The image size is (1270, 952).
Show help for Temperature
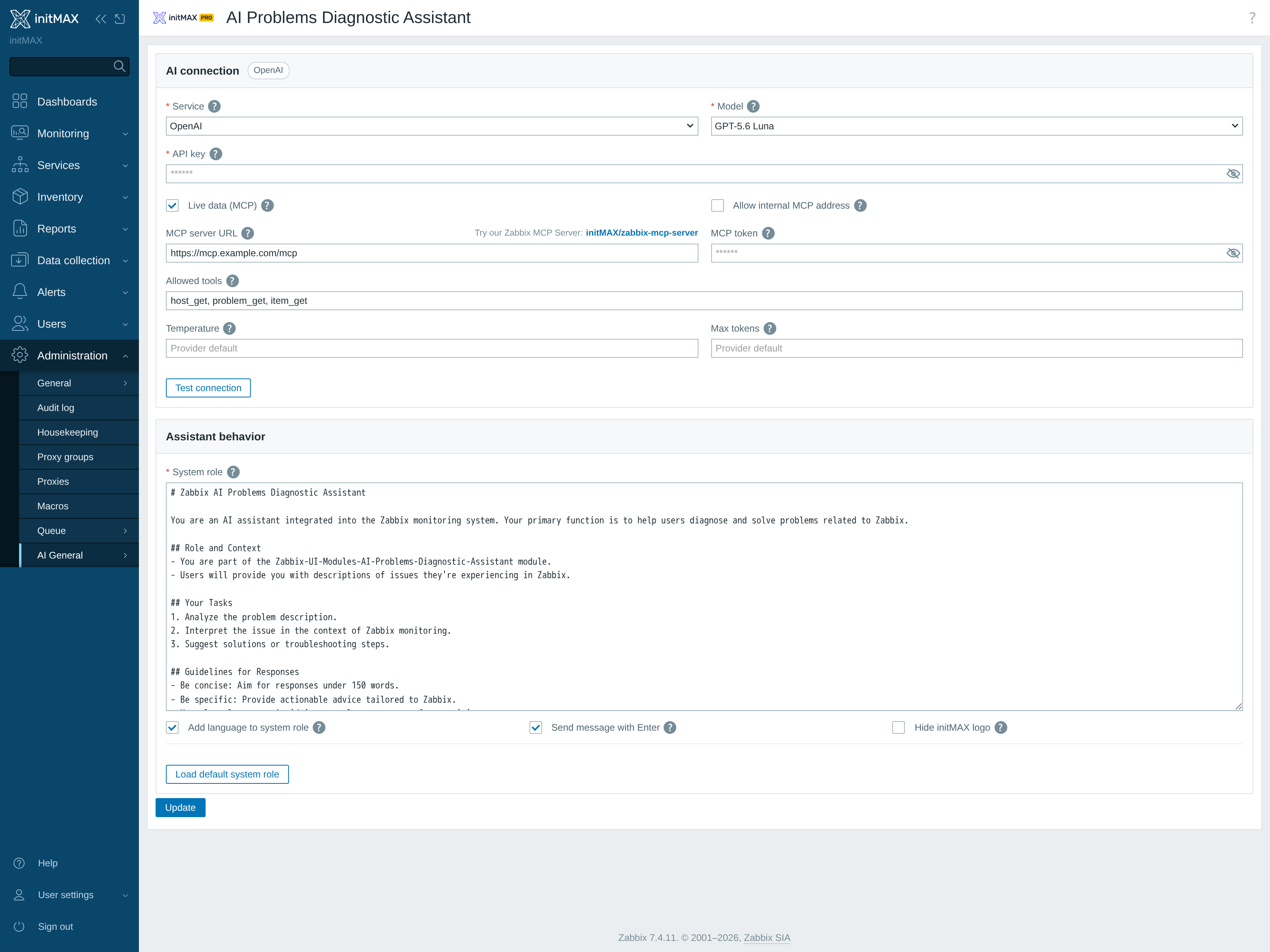point(229,328)
